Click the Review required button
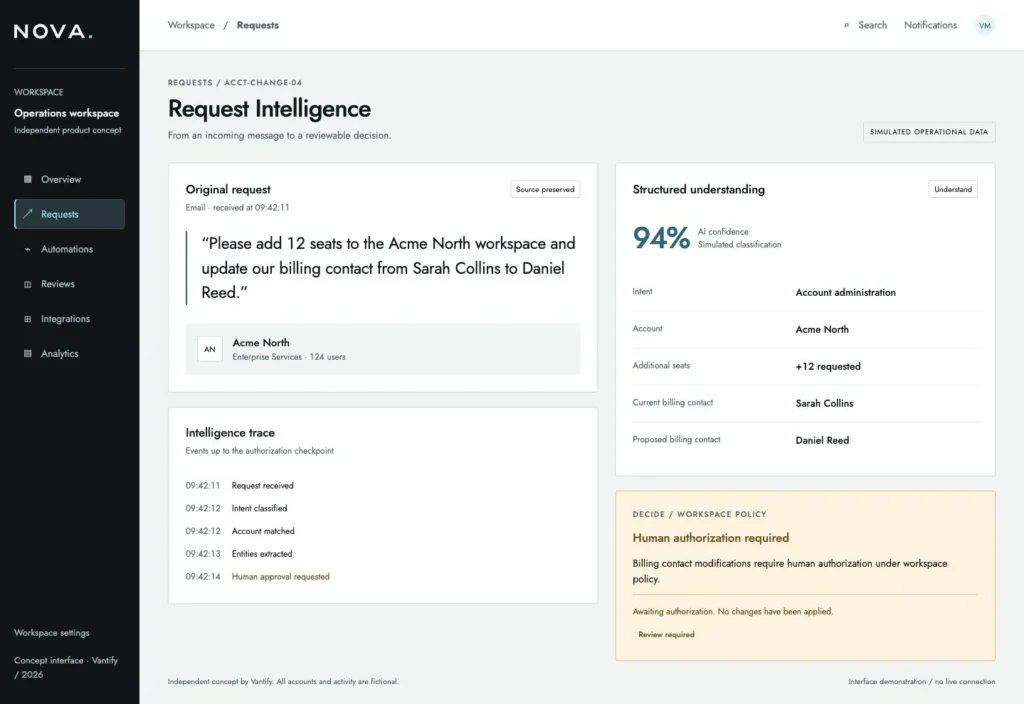The width and height of the screenshot is (1024, 704). coord(666,634)
